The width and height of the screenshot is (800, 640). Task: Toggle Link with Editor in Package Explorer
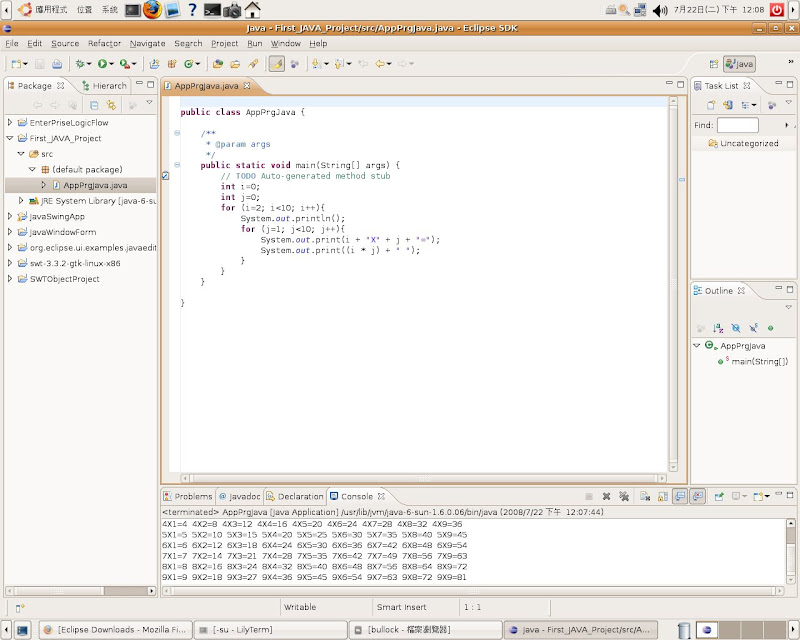(110, 104)
